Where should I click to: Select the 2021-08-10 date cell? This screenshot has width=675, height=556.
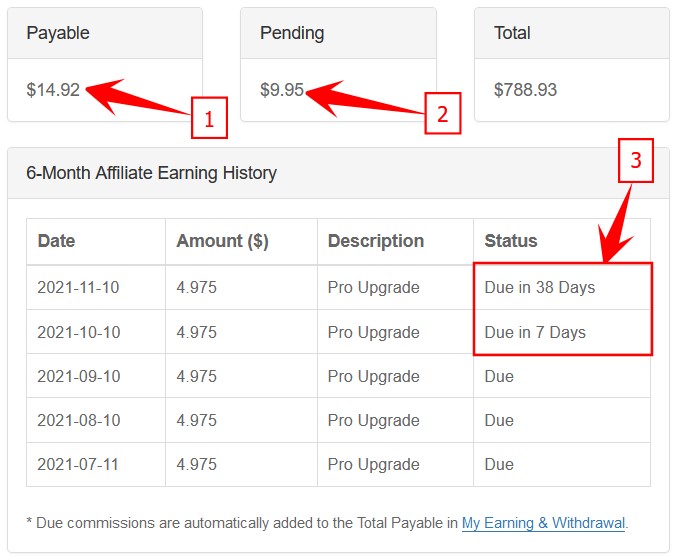click(x=78, y=420)
